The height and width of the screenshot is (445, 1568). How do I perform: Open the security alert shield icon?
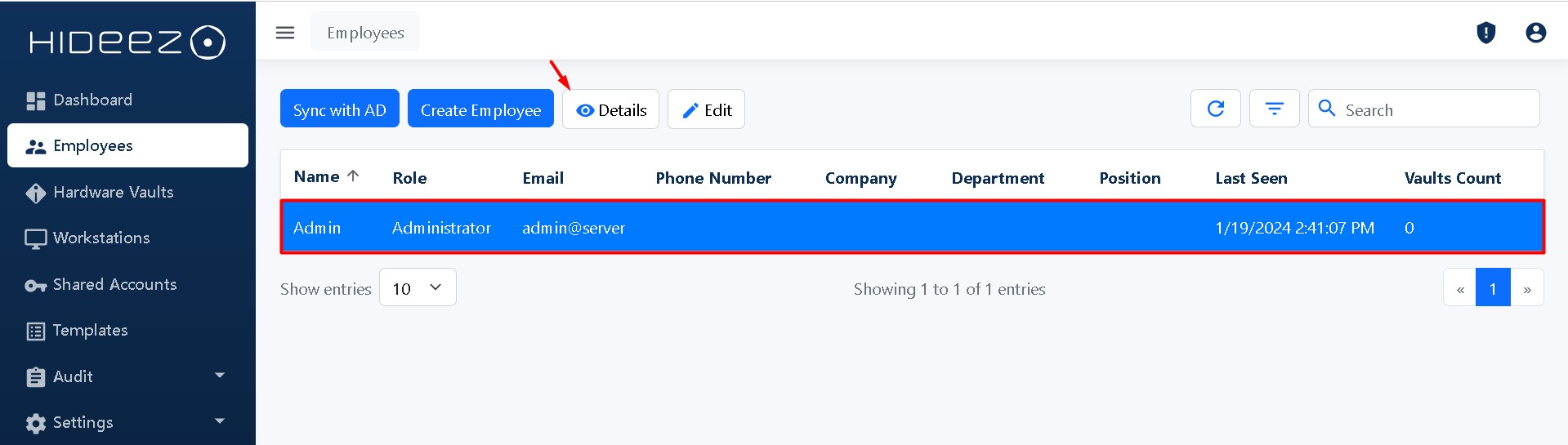(x=1485, y=33)
